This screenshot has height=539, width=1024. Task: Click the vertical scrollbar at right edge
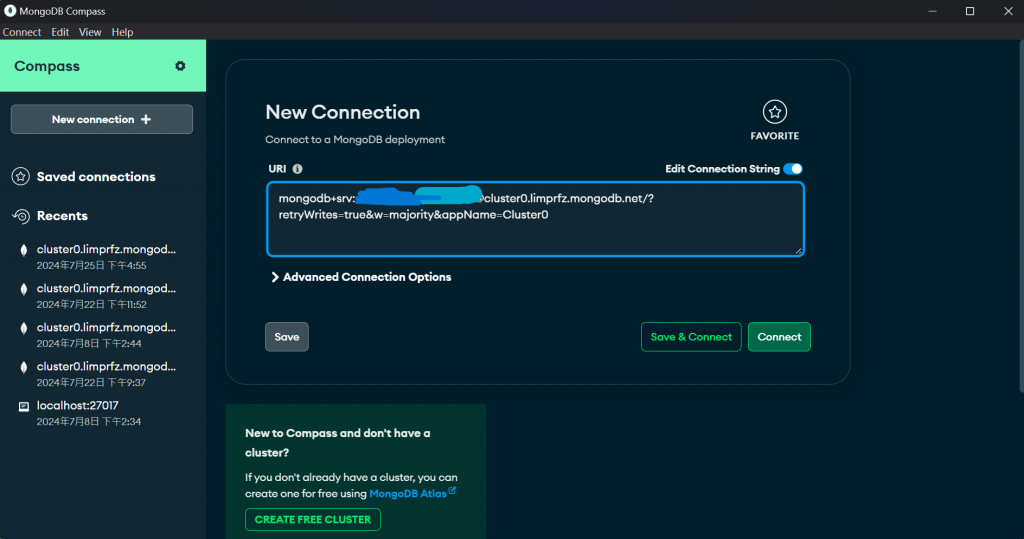pyautogui.click(x=1021, y=216)
